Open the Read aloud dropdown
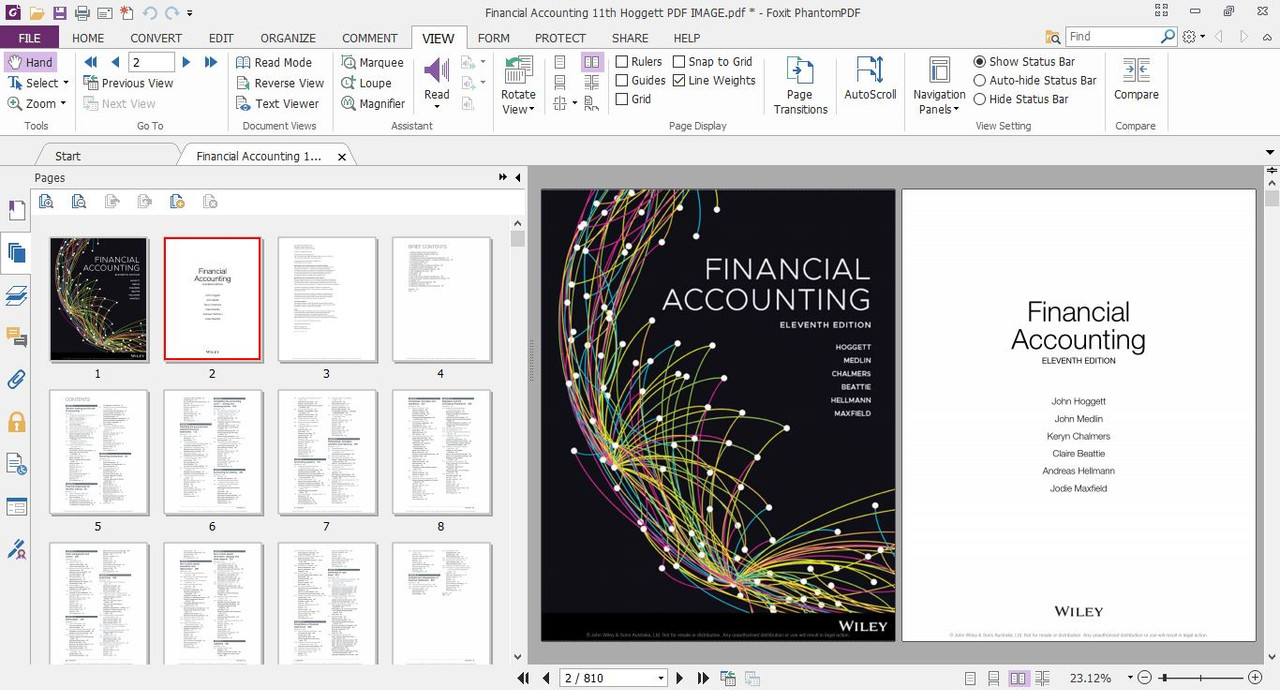The image size is (1280, 690). [x=437, y=106]
